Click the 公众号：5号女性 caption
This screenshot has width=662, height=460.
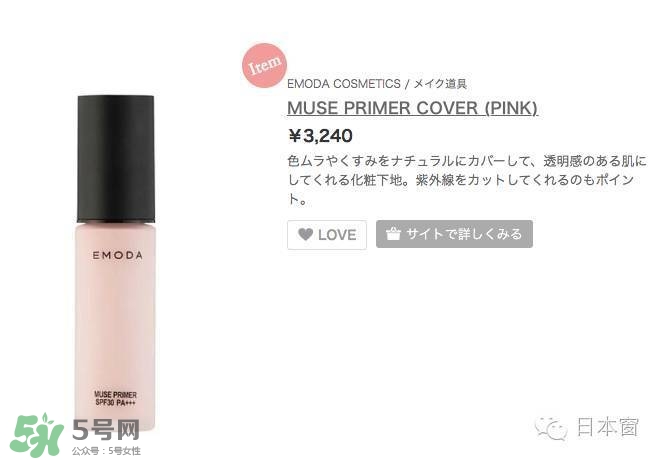[x=106, y=451]
